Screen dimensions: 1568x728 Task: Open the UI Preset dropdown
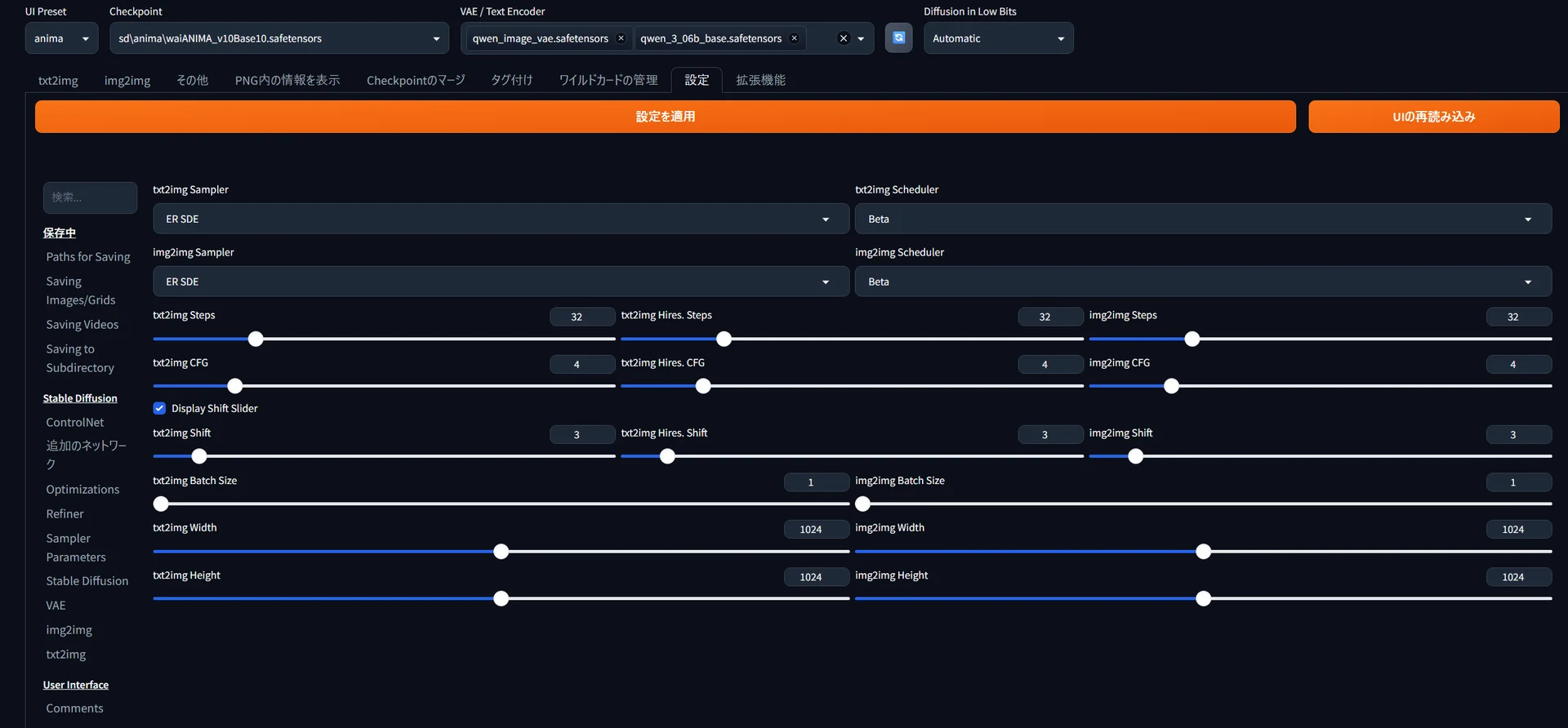pos(61,38)
